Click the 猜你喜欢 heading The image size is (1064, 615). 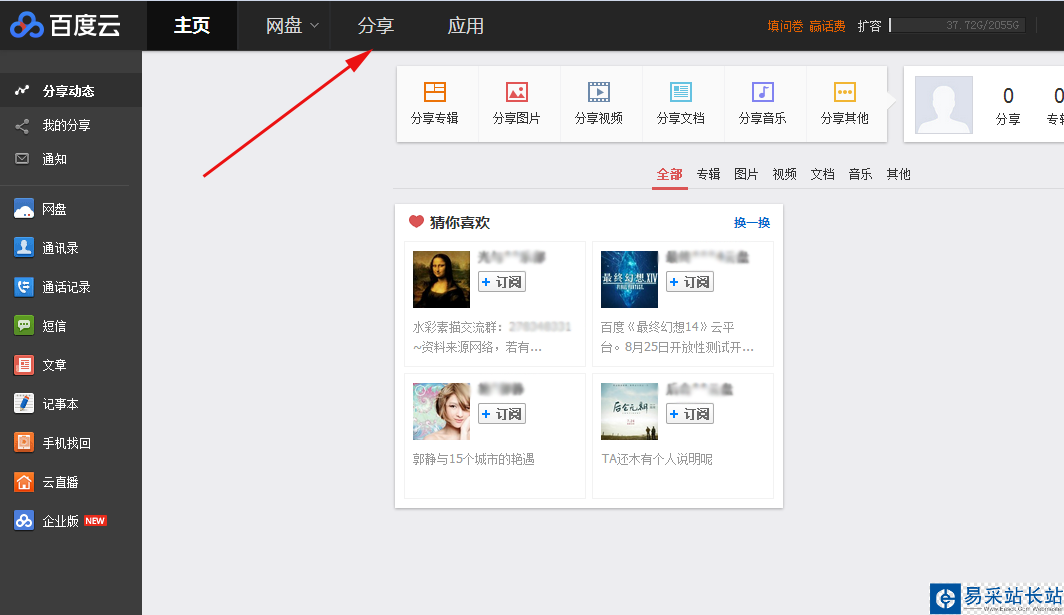(459, 223)
